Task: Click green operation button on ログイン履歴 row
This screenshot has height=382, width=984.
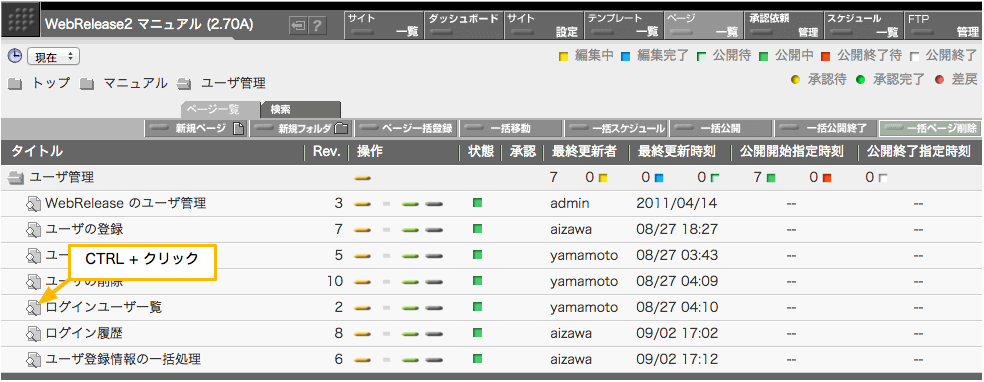Action: pyautogui.click(x=410, y=334)
